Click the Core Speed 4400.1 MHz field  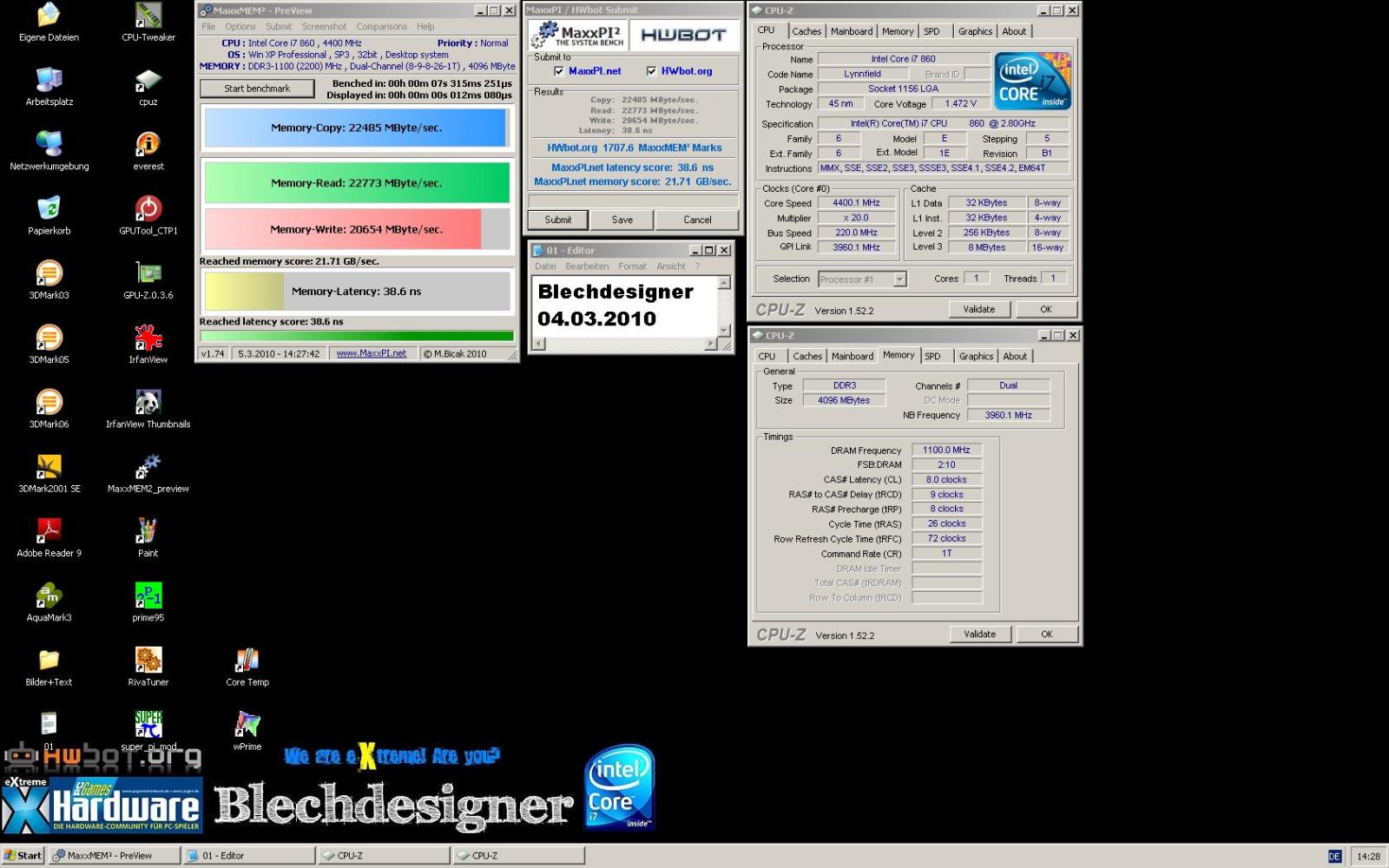pyautogui.click(x=856, y=203)
